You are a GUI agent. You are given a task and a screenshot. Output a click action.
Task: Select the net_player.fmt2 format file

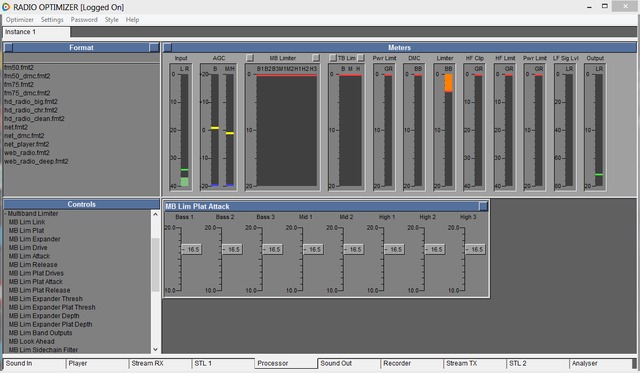27,144
